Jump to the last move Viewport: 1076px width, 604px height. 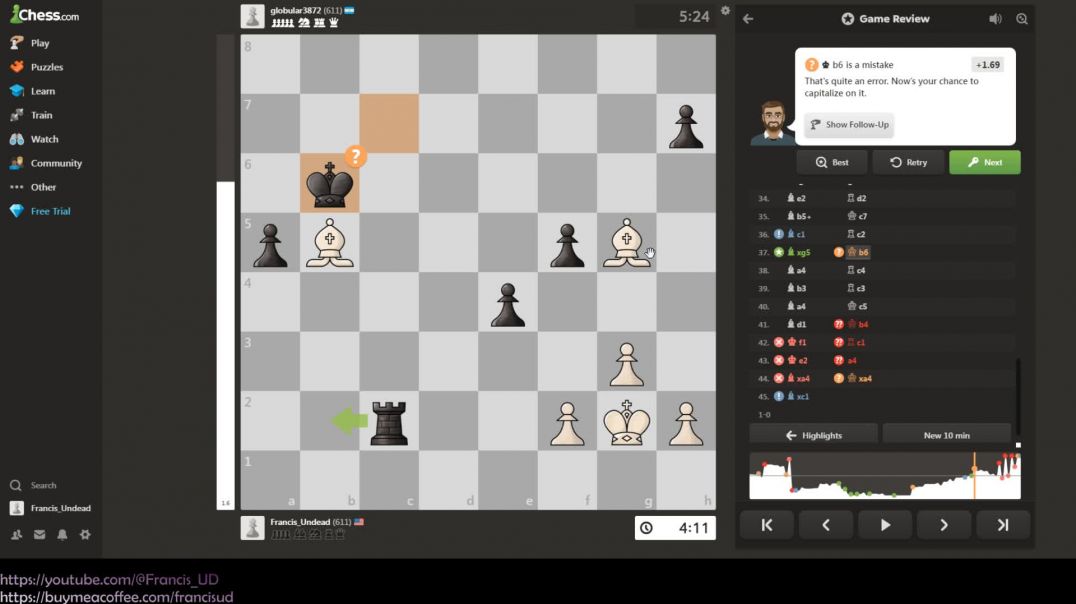(x=1003, y=525)
